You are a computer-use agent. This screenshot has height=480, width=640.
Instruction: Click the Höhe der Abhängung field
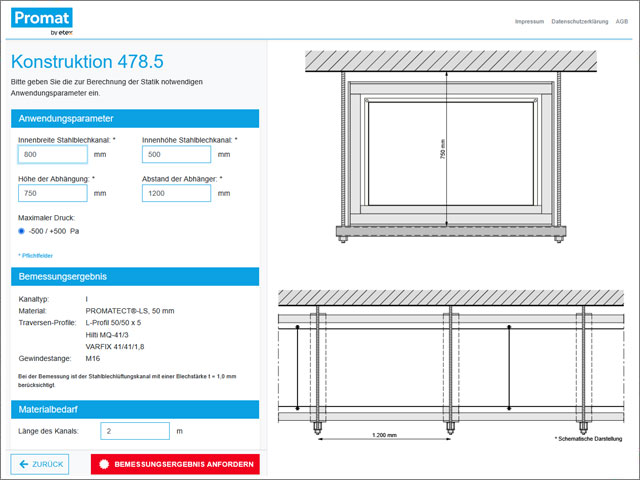coord(52,193)
